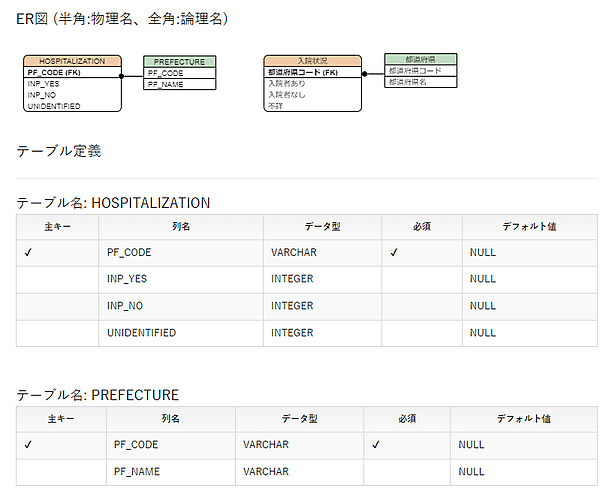Click INP_YES cell in HOSPITALIZATION table
Viewport: 600px width, 491px height.
[x=127, y=279]
